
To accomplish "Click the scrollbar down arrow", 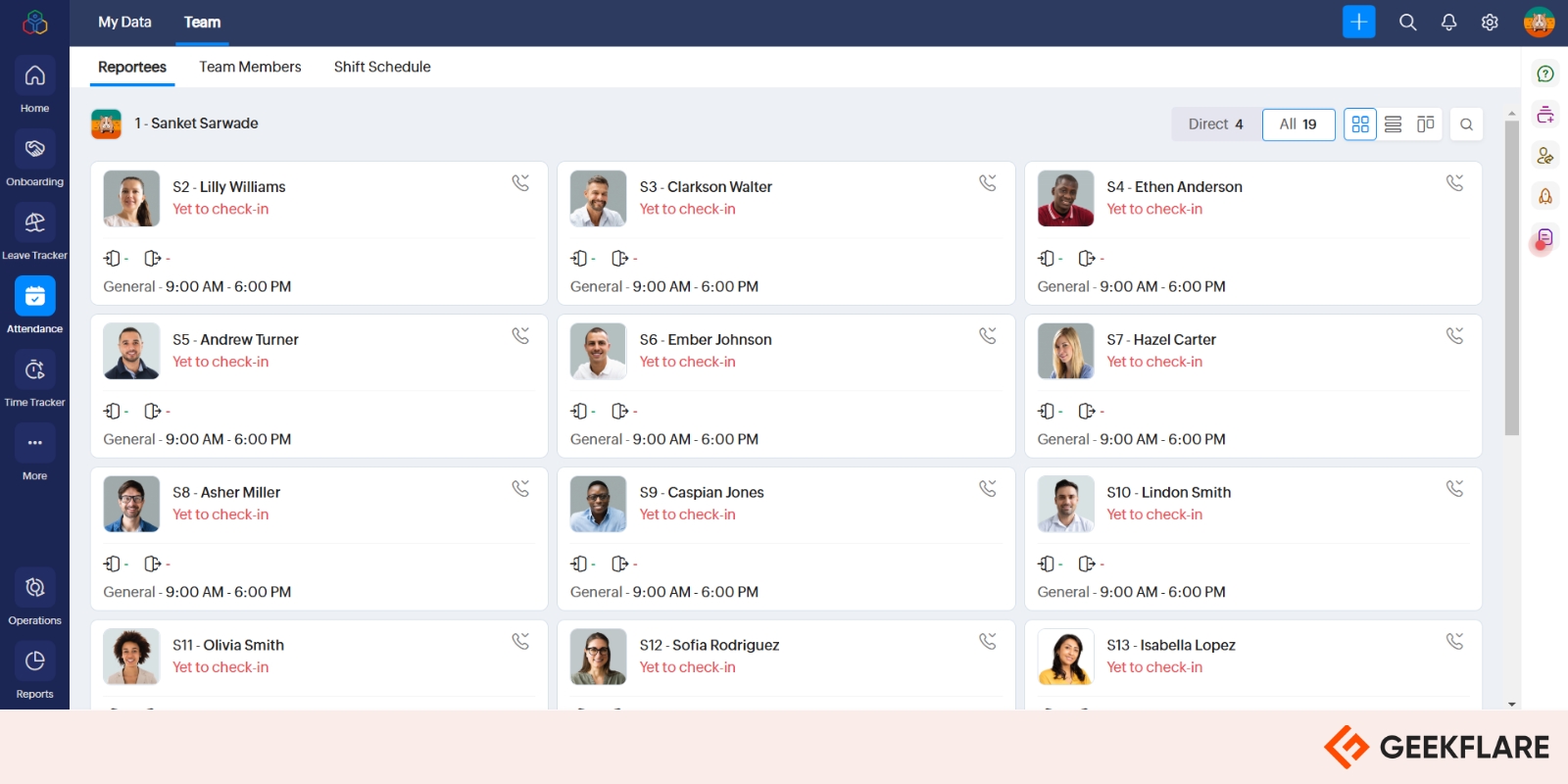I will (1512, 704).
